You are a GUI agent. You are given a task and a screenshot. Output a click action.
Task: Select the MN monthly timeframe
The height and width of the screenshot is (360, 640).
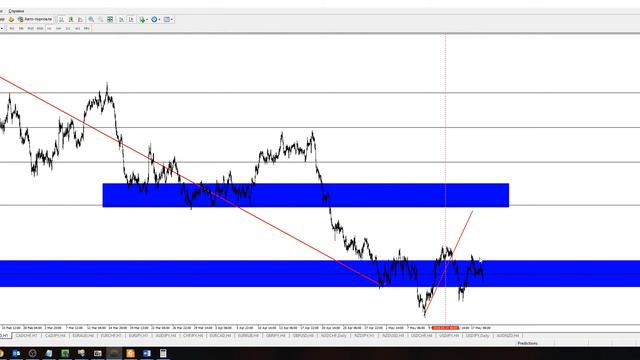pos(87,29)
